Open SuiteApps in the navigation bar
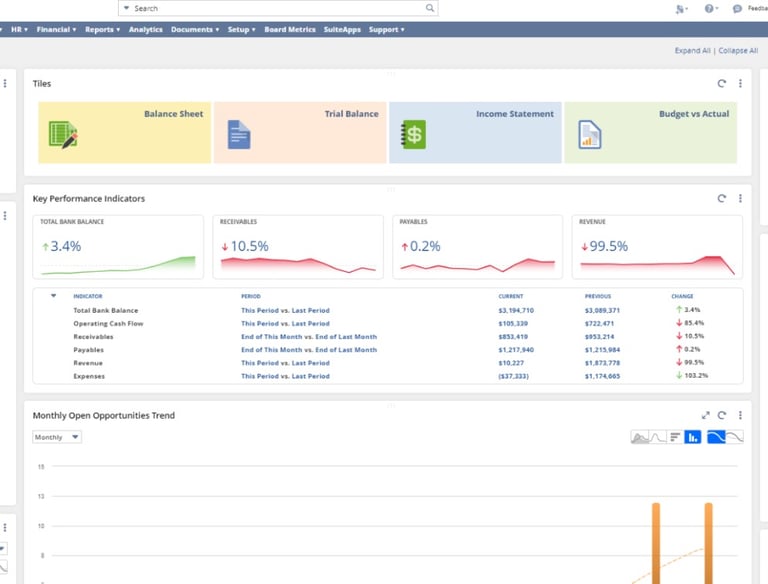The width and height of the screenshot is (768, 584). (342, 29)
